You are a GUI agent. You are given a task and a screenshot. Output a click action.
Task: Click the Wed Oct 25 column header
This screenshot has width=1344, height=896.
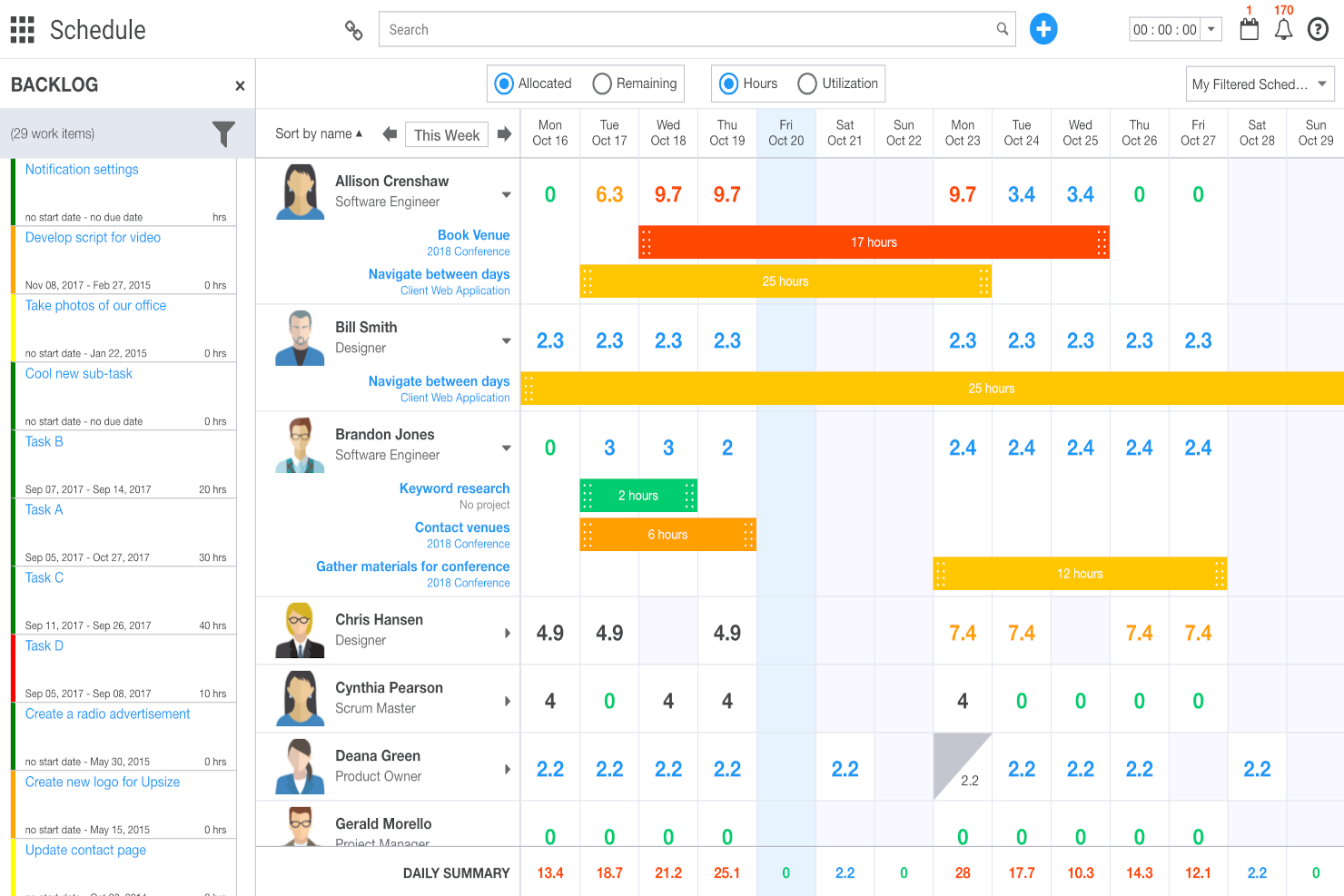[x=1081, y=133]
